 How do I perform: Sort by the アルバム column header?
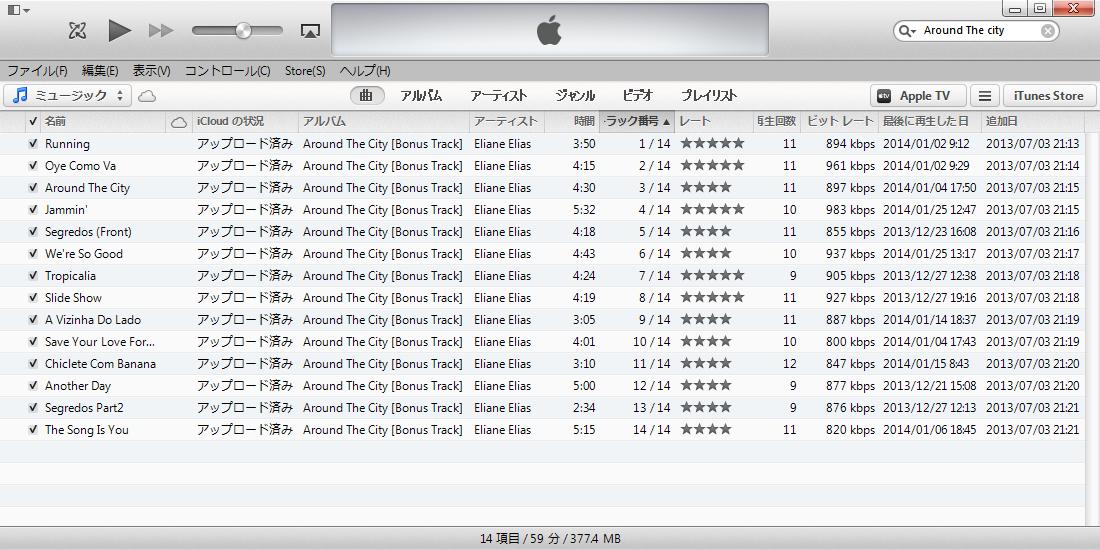pyautogui.click(x=384, y=121)
